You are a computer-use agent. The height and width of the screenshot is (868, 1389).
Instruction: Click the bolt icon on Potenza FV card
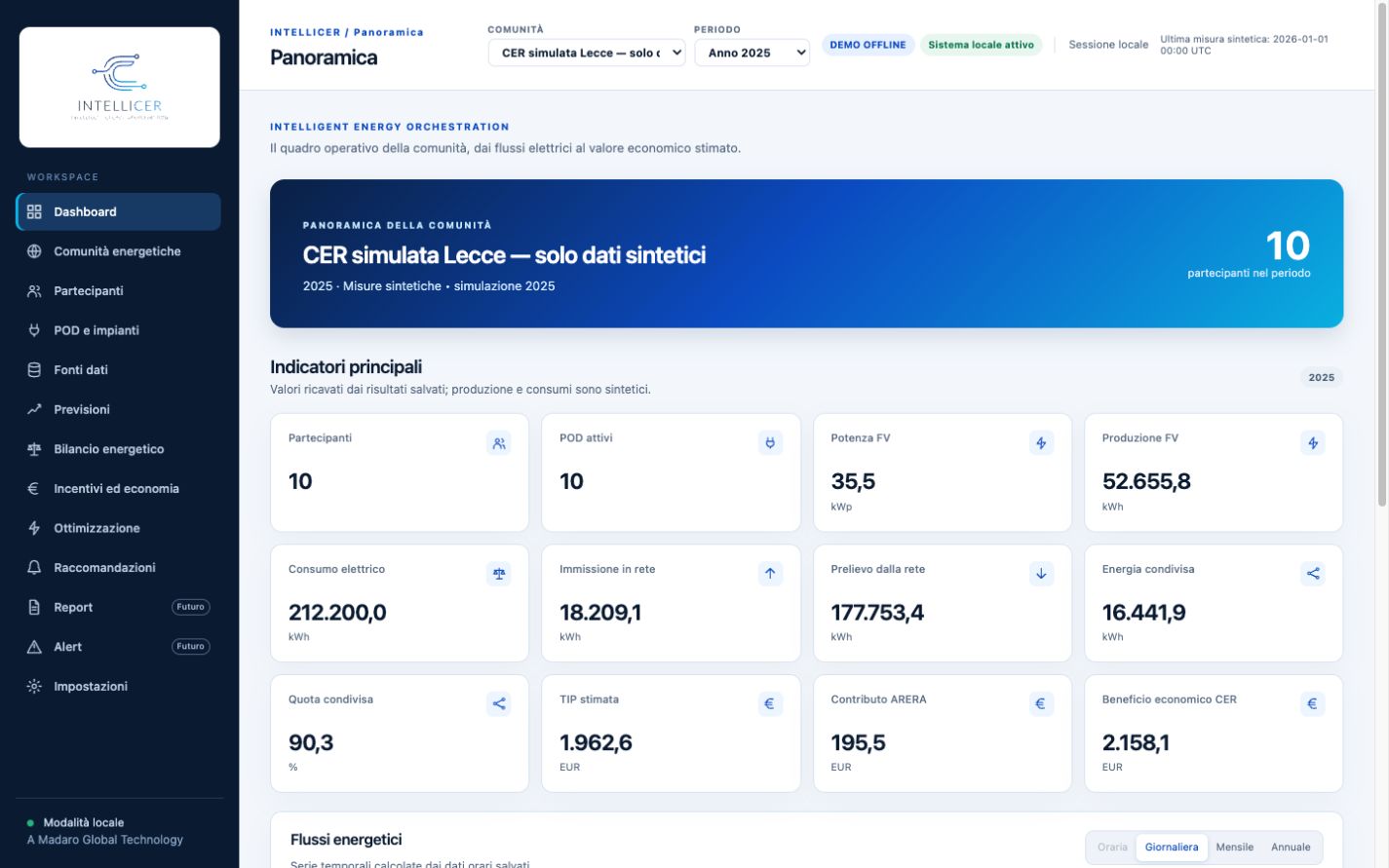(x=1041, y=443)
